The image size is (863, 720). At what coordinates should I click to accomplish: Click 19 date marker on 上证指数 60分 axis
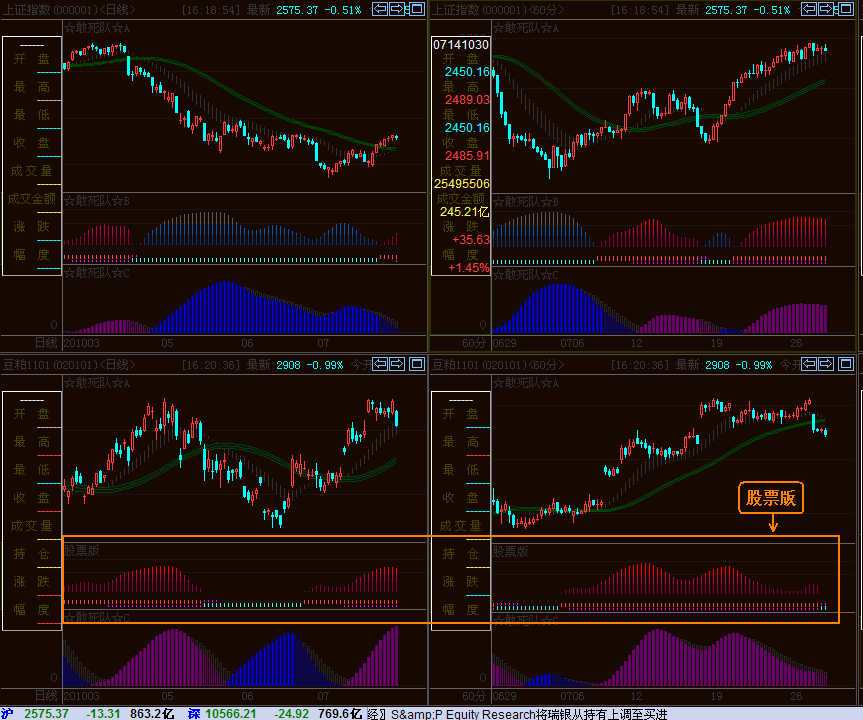(716, 343)
